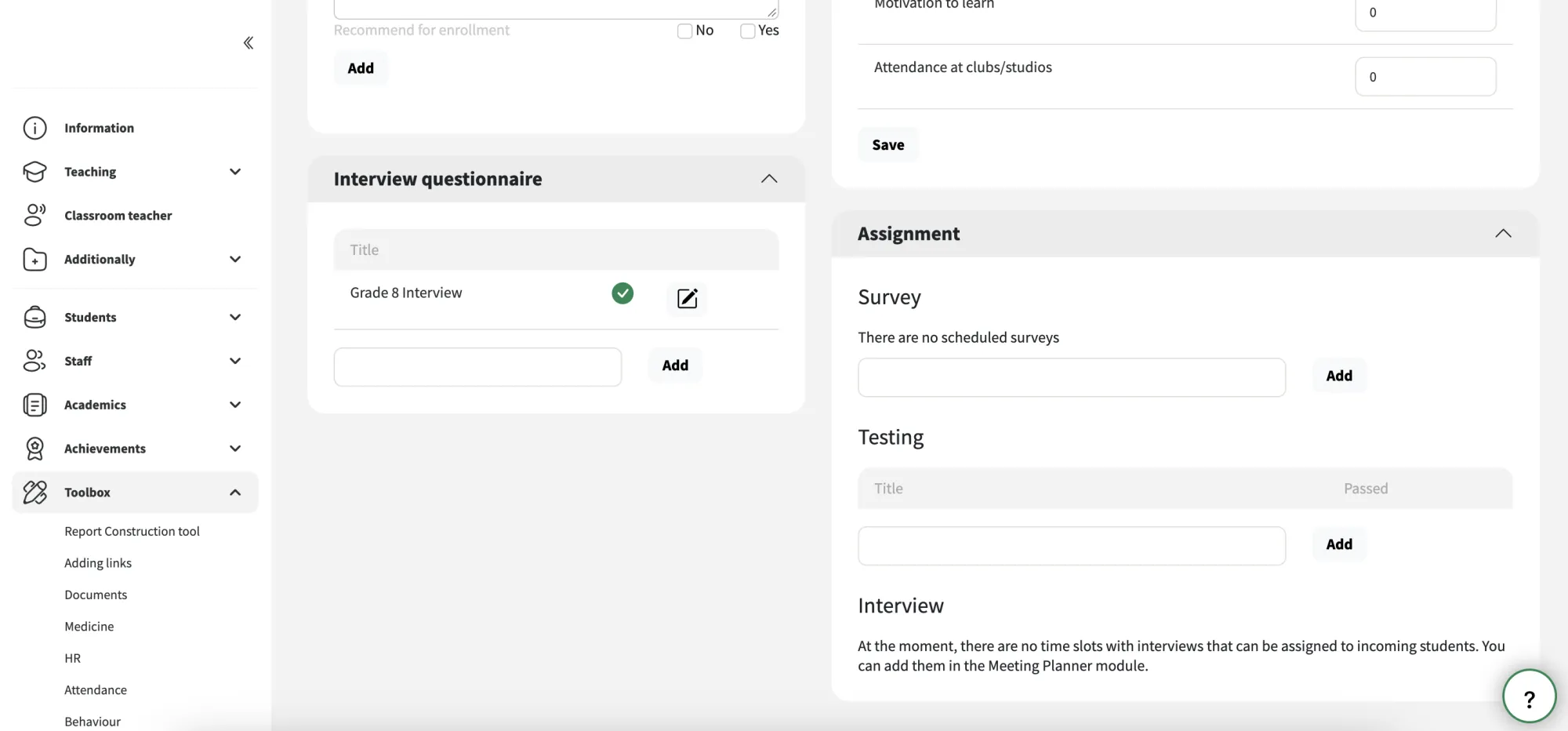Image resolution: width=1568 pixels, height=731 pixels.
Task: Check Yes for Recommend for enrollment
Action: click(x=748, y=31)
